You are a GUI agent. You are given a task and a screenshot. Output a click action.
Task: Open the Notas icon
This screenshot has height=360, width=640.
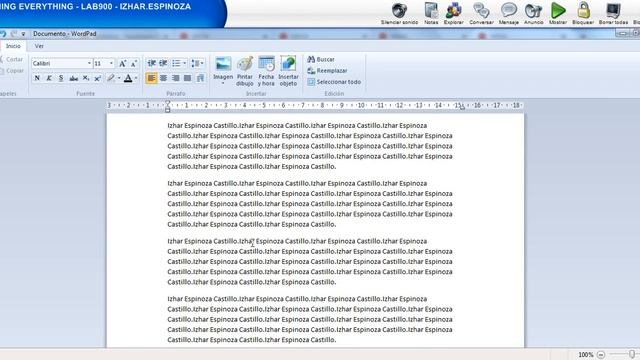(431, 13)
